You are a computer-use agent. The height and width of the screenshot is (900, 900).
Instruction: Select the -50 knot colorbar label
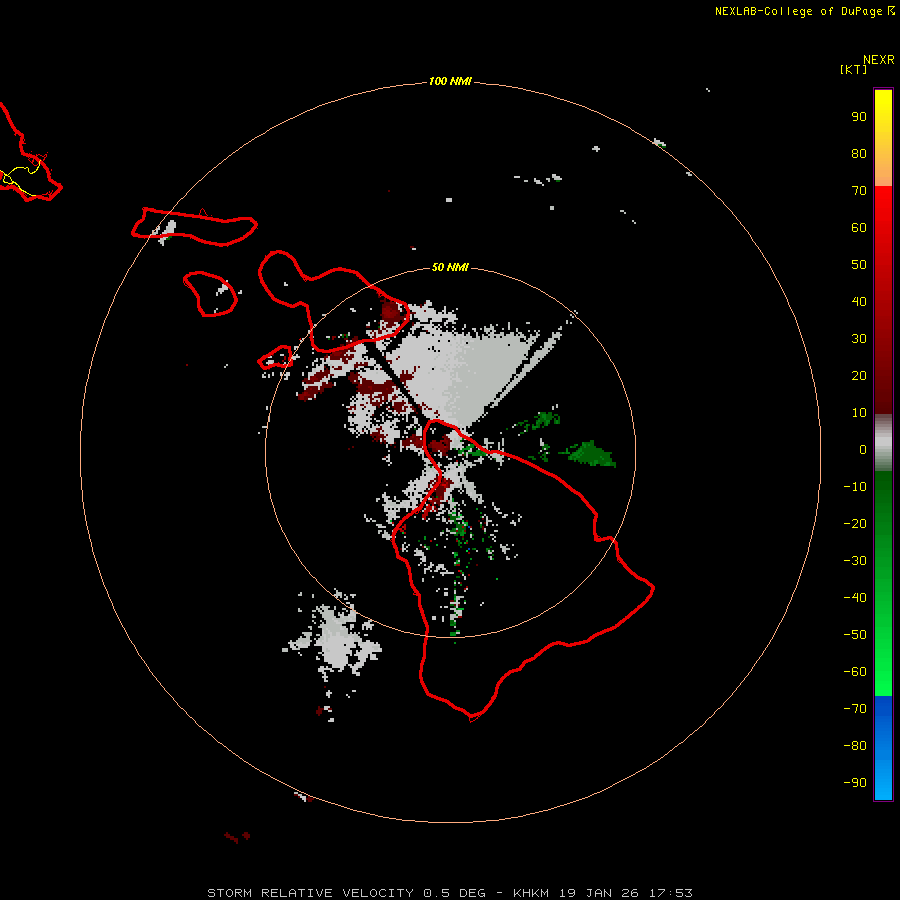point(855,635)
